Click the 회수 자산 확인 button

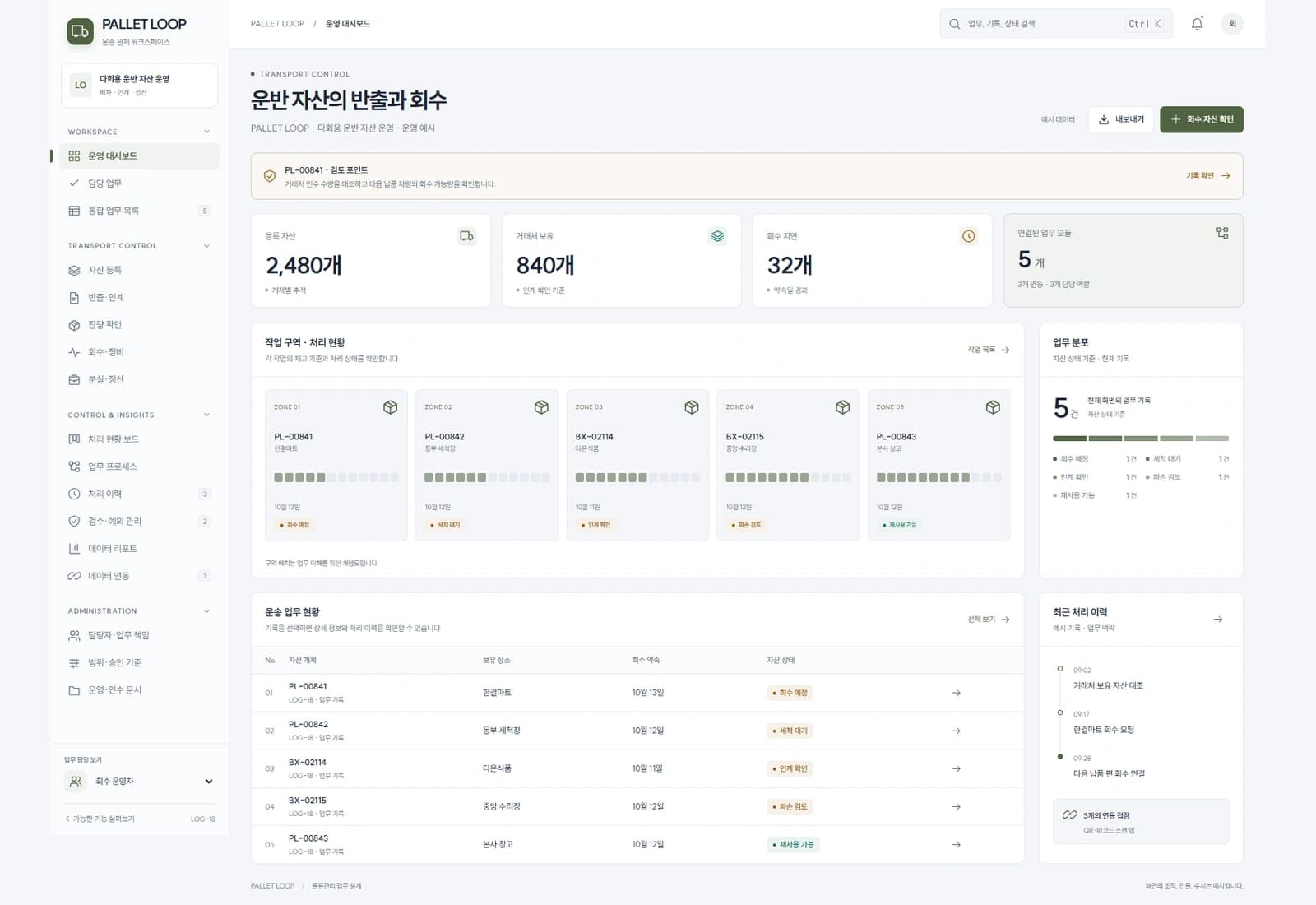1202,119
